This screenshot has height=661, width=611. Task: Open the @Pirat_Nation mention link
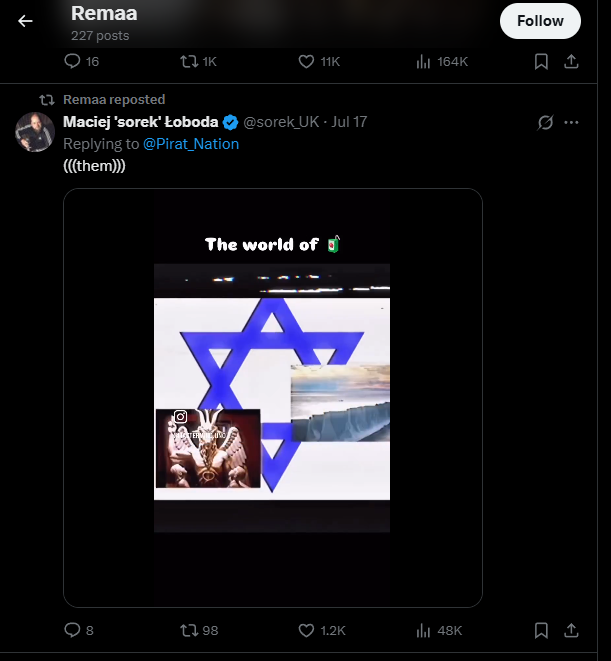[191, 144]
